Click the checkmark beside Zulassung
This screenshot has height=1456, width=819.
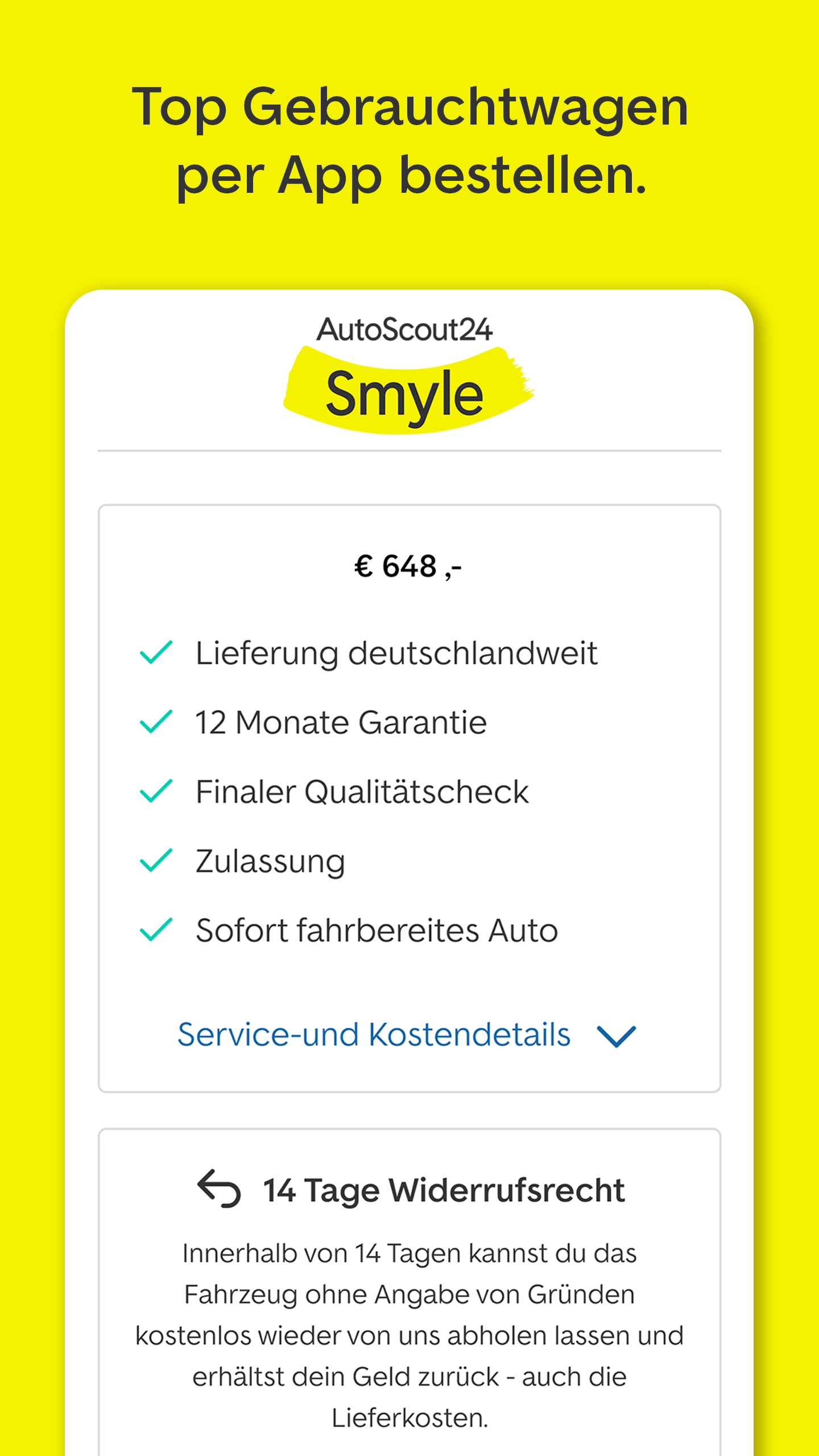pos(156,861)
